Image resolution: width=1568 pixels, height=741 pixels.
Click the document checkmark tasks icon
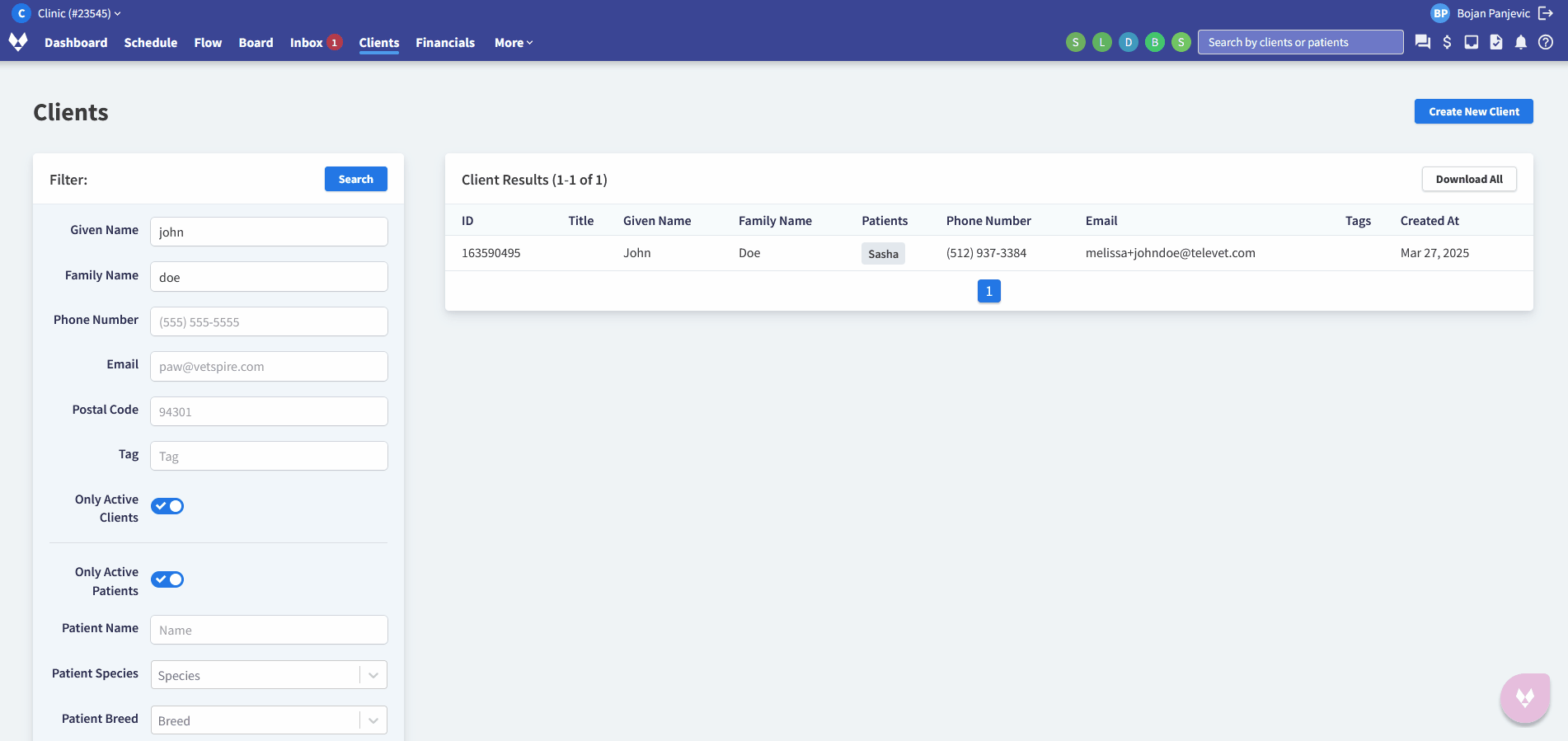pyautogui.click(x=1496, y=42)
